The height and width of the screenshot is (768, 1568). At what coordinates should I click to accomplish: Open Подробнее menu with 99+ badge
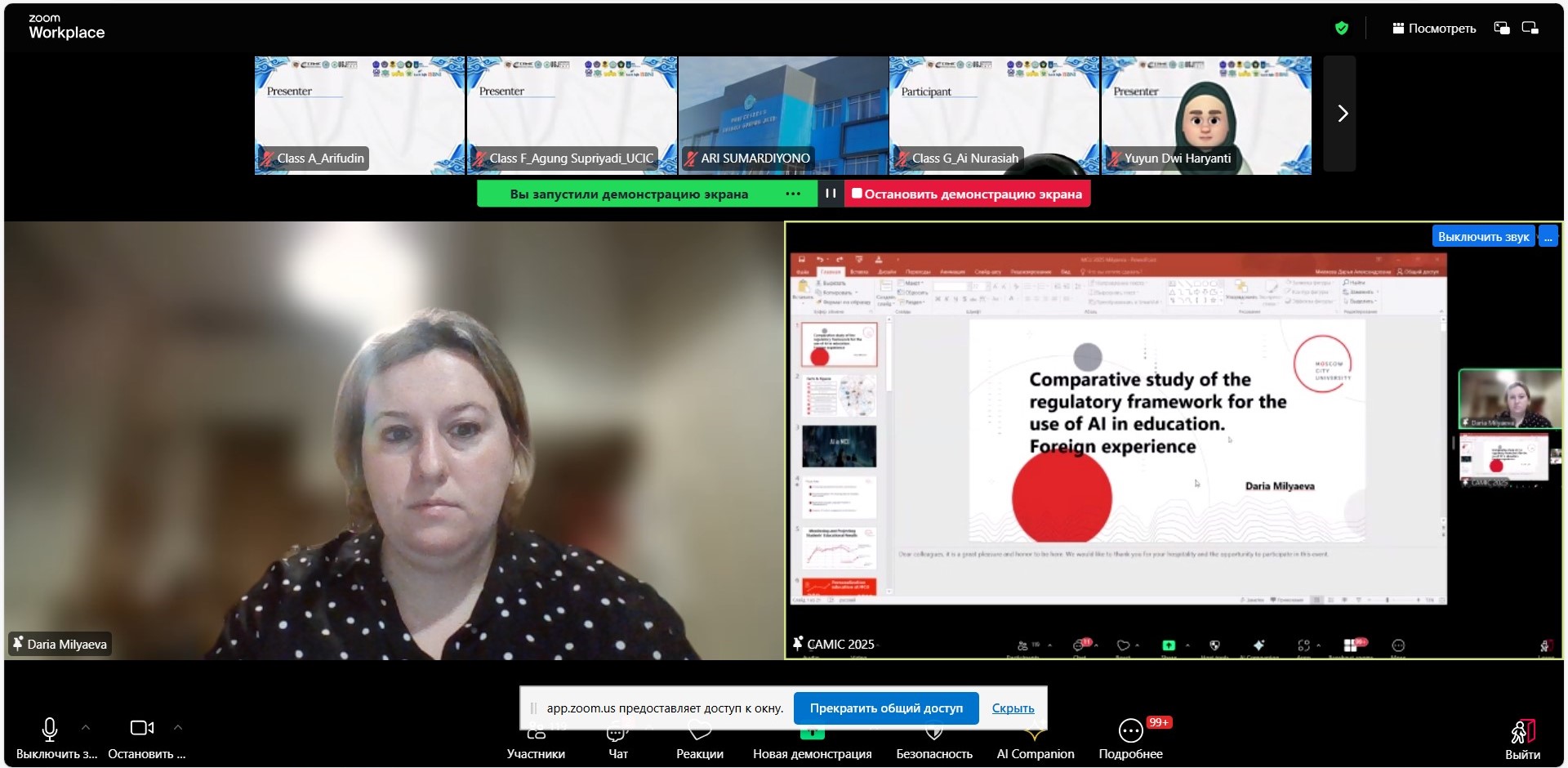(x=1130, y=730)
